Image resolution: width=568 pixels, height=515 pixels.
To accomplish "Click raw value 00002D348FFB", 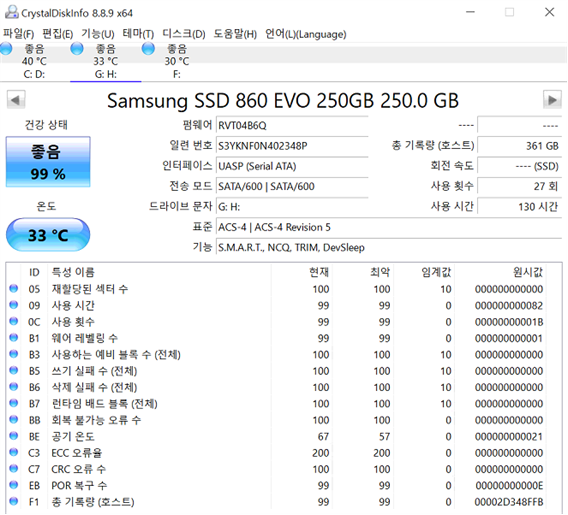I will pos(509,502).
